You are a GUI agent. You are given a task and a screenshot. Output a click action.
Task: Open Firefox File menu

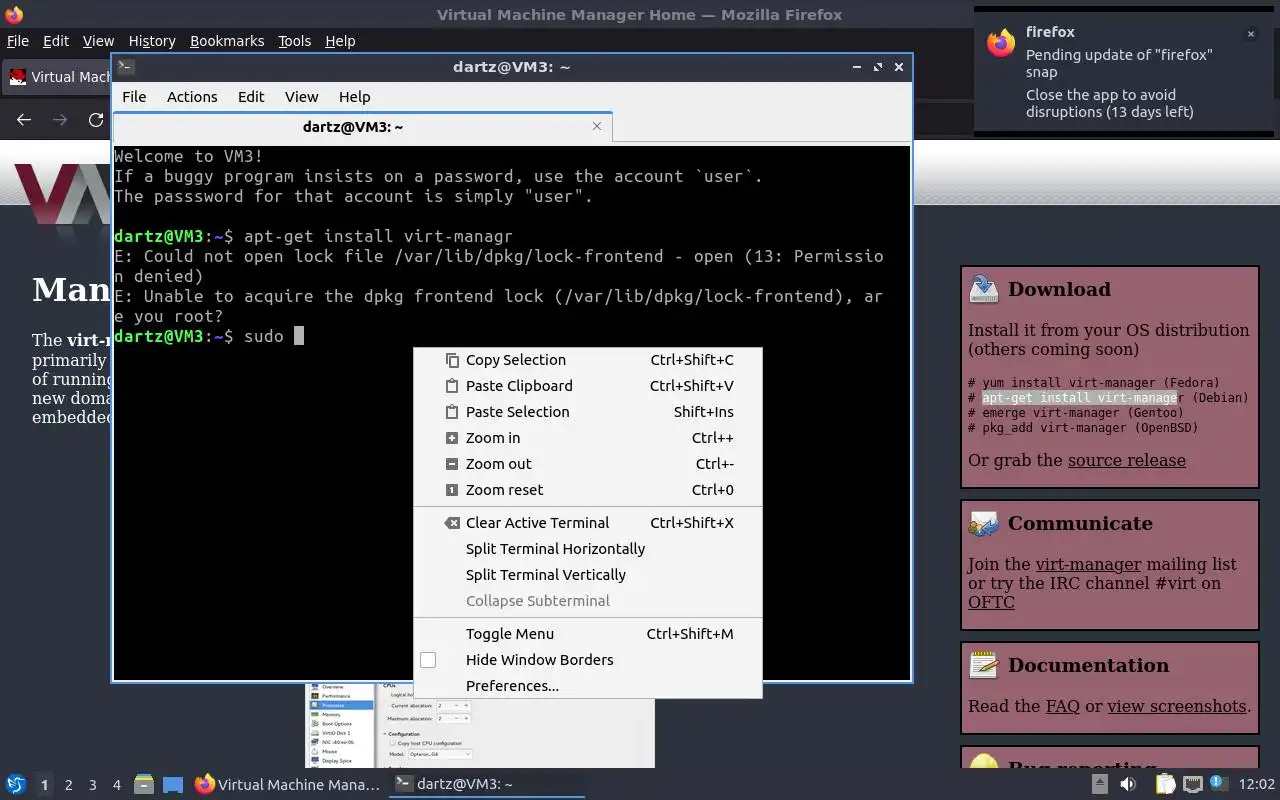tap(18, 41)
